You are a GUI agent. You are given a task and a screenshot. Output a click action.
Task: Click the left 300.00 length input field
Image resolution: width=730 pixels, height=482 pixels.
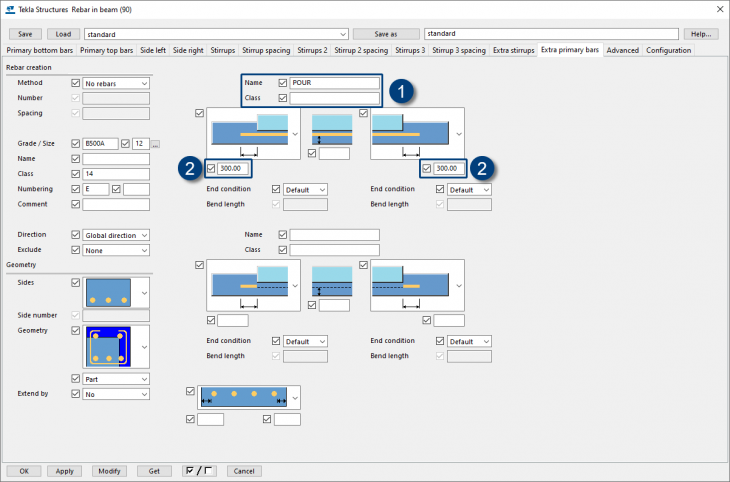pos(233,168)
